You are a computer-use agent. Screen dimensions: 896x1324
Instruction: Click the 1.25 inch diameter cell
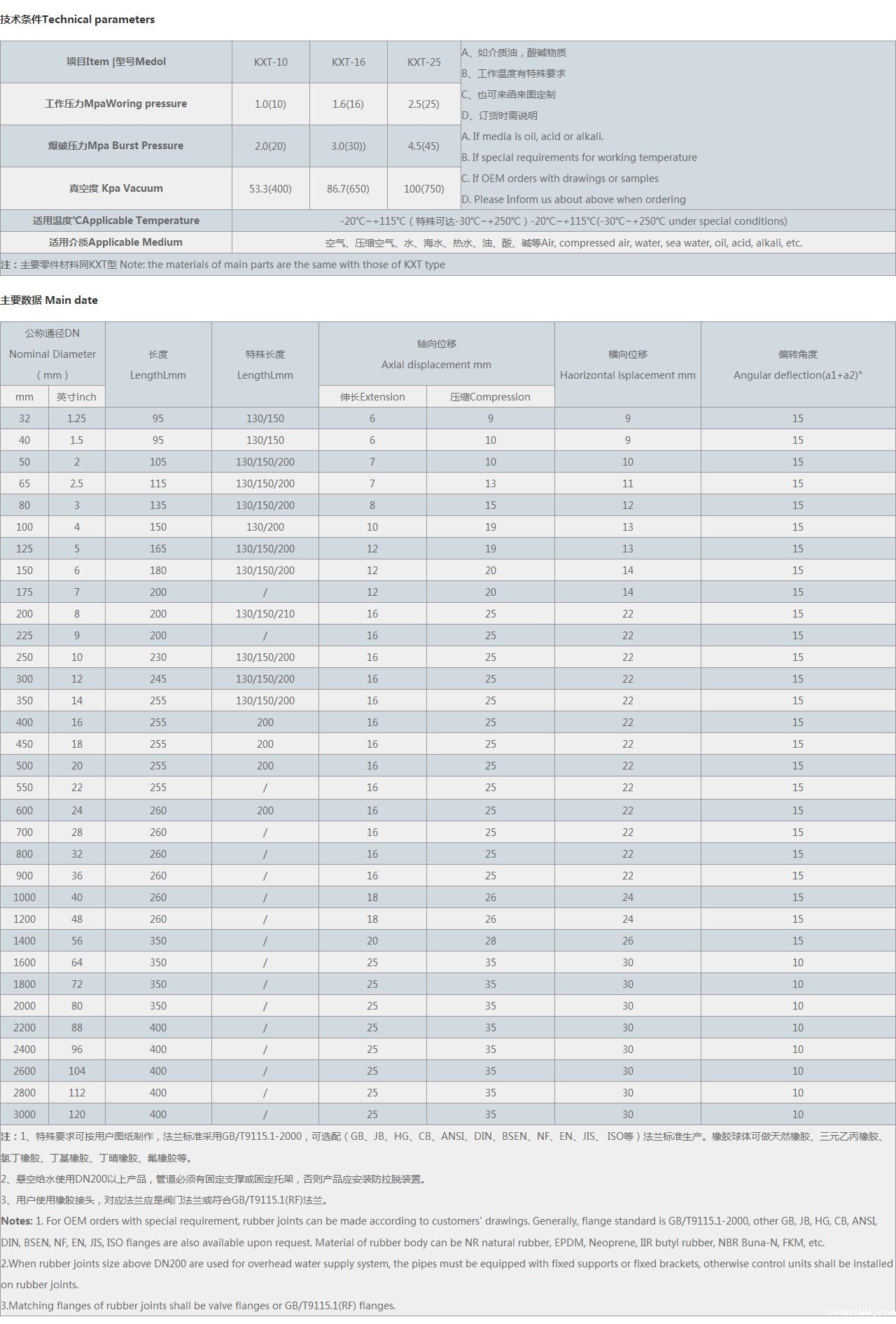point(77,419)
